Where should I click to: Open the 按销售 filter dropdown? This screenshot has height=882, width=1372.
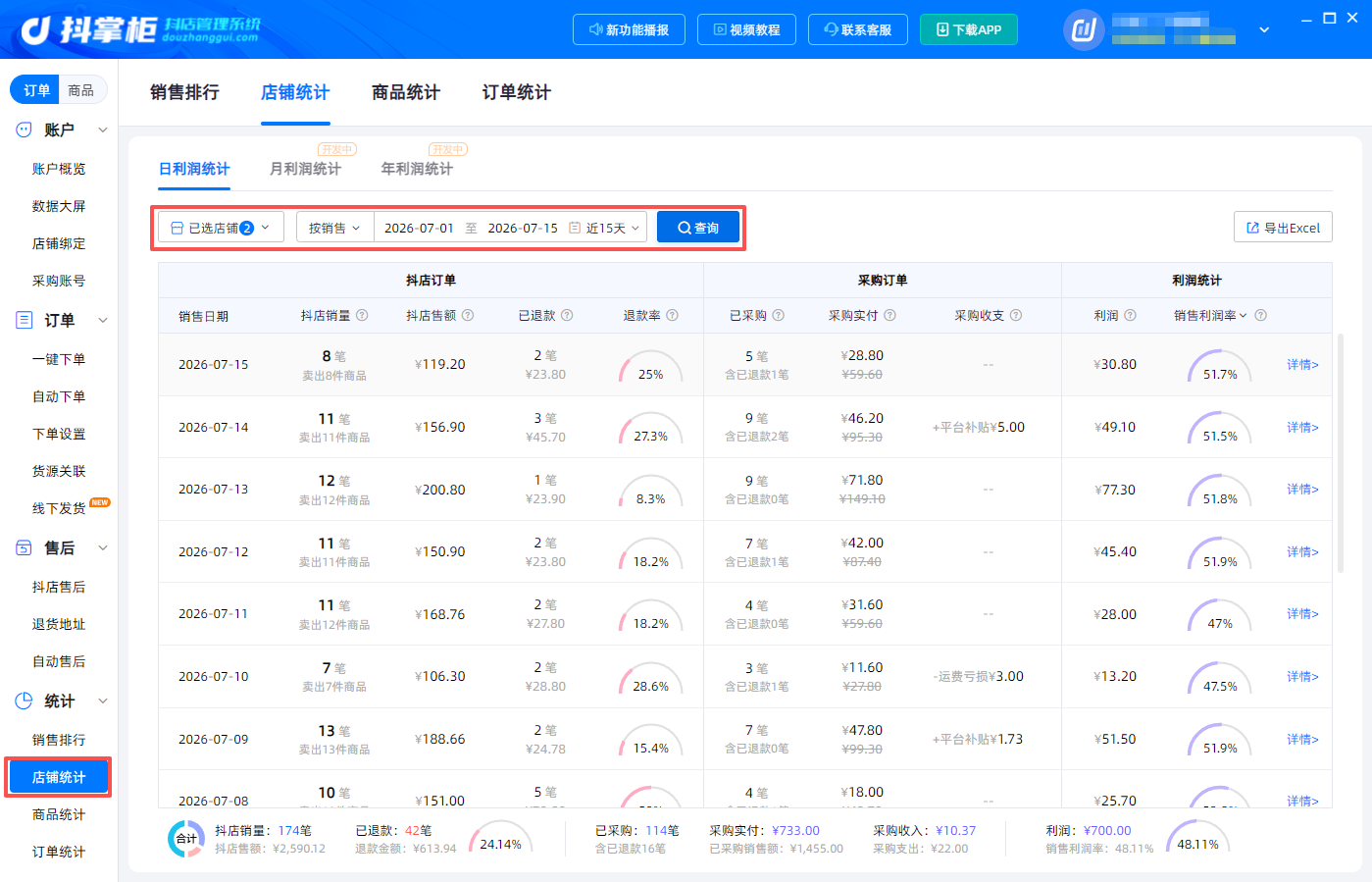(x=334, y=228)
